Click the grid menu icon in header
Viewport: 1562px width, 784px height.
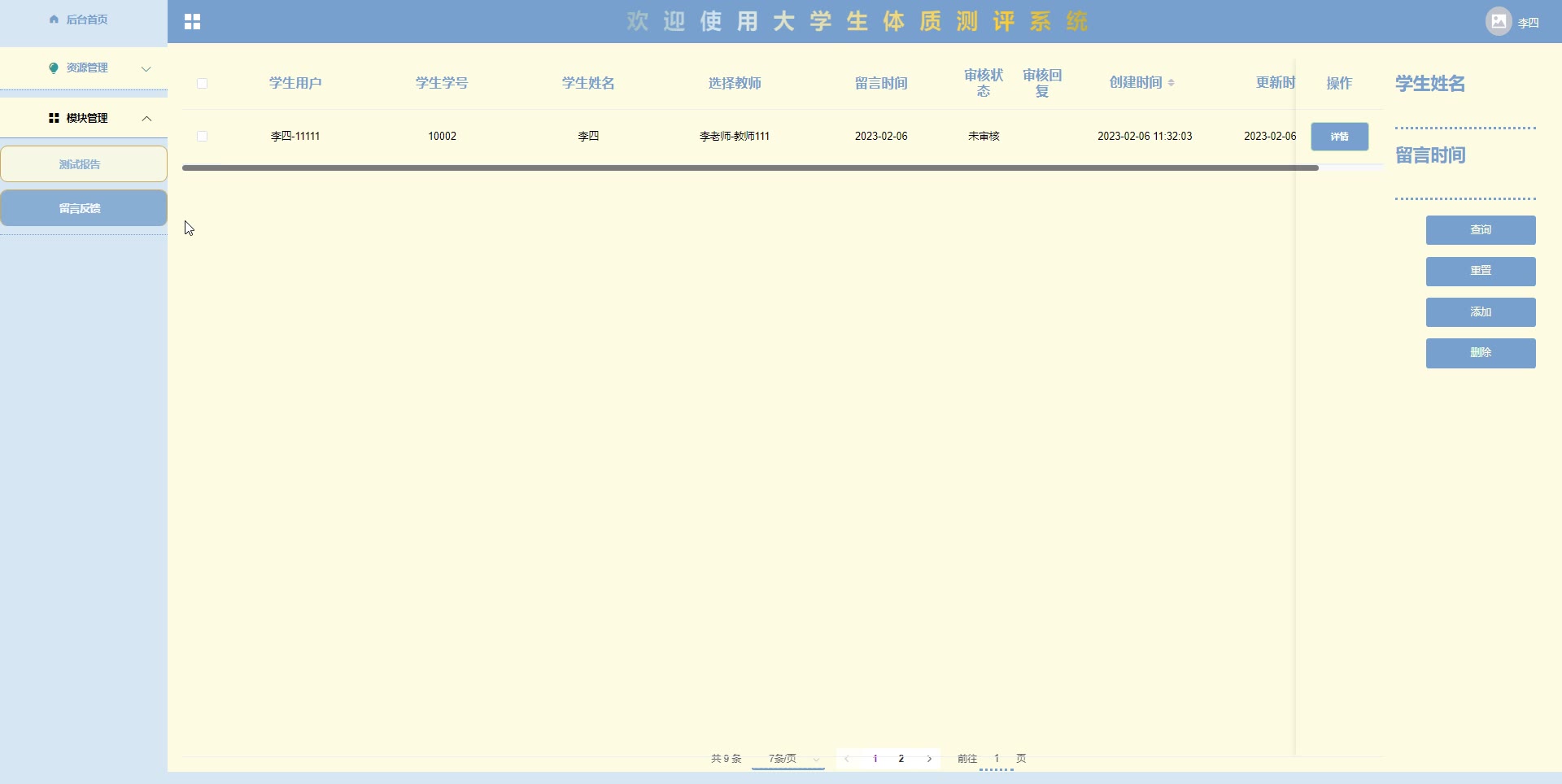[x=192, y=22]
